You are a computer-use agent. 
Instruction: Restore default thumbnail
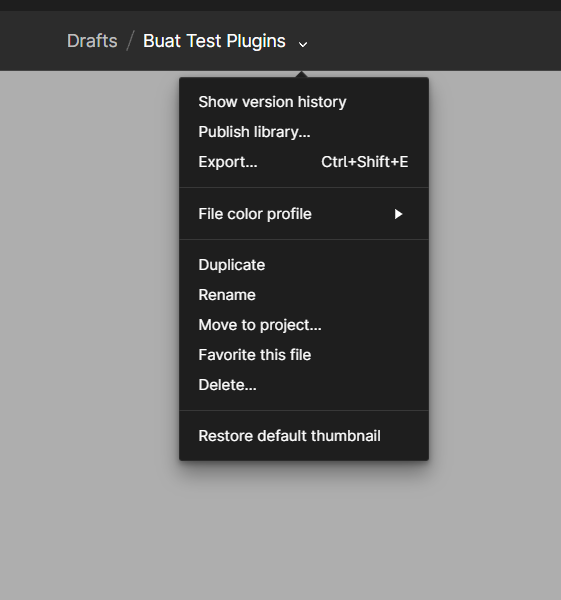(304, 436)
